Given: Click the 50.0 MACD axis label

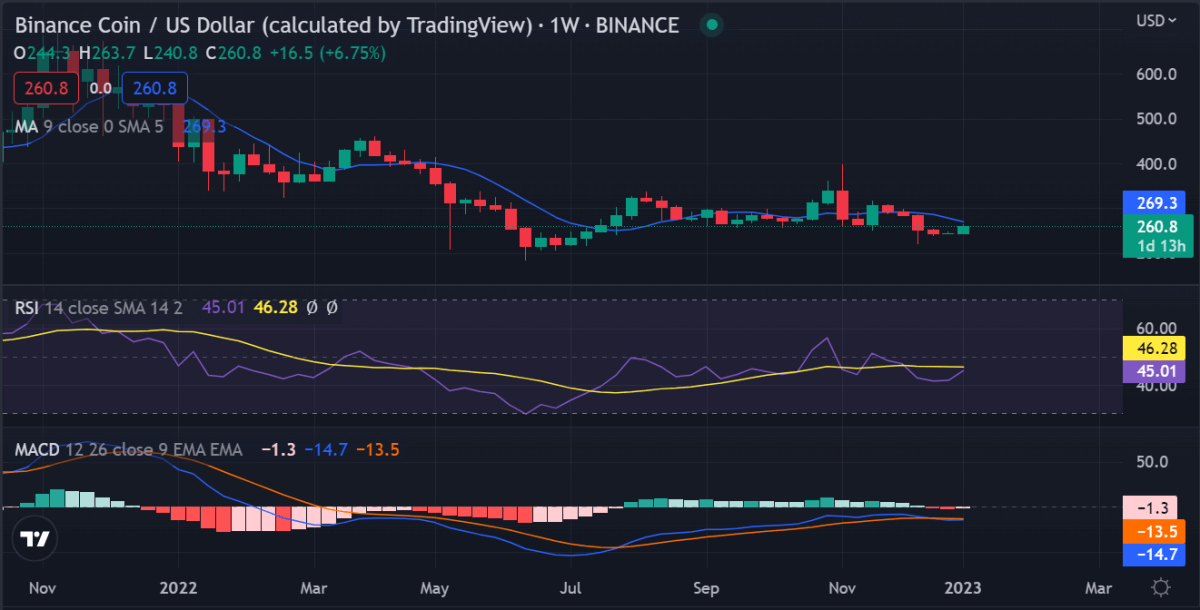Looking at the screenshot, I should pos(1154,462).
